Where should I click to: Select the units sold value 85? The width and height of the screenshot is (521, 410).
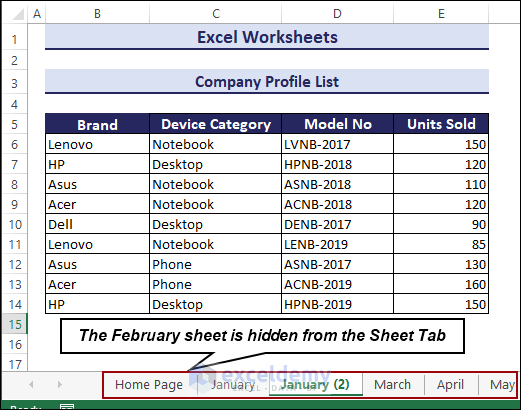441,244
